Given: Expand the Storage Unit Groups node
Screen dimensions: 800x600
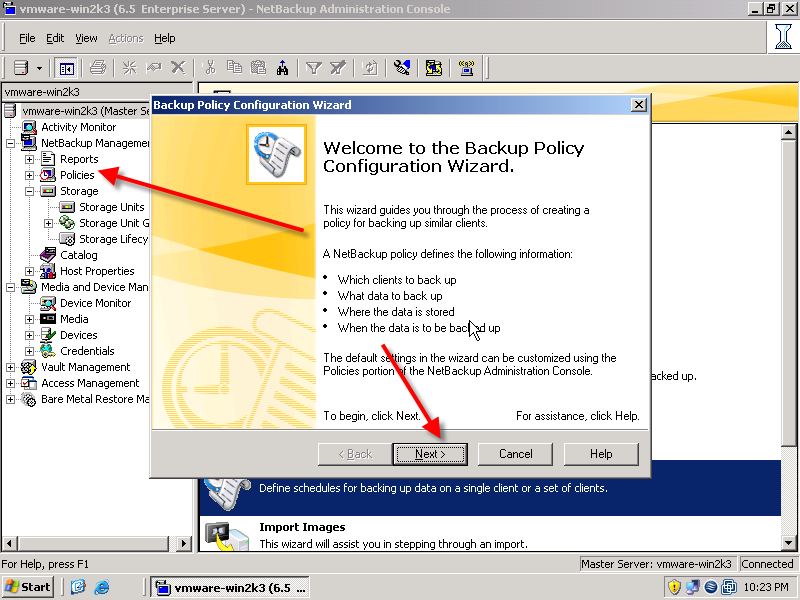Looking at the screenshot, I should (x=48, y=223).
